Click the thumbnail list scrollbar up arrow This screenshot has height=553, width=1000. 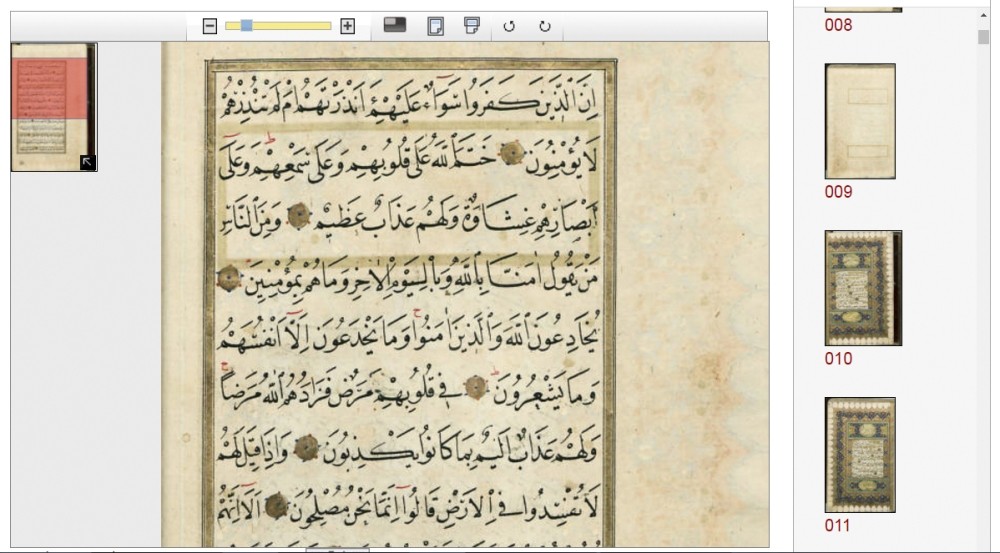(x=983, y=16)
